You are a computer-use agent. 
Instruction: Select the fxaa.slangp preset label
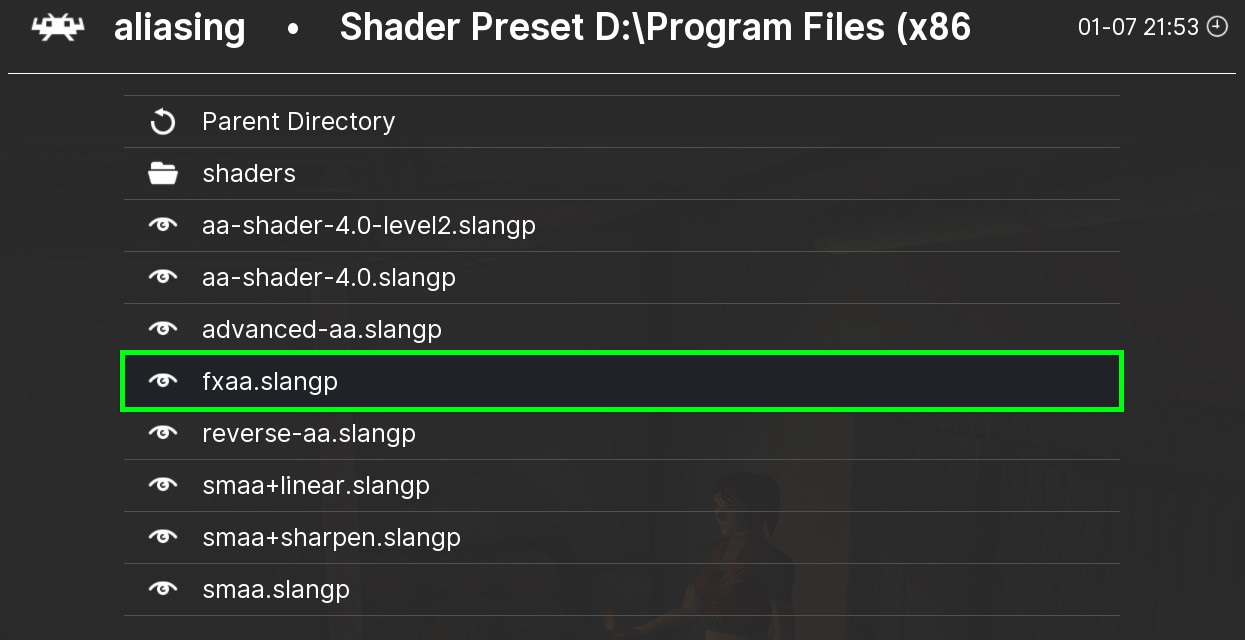(270, 382)
